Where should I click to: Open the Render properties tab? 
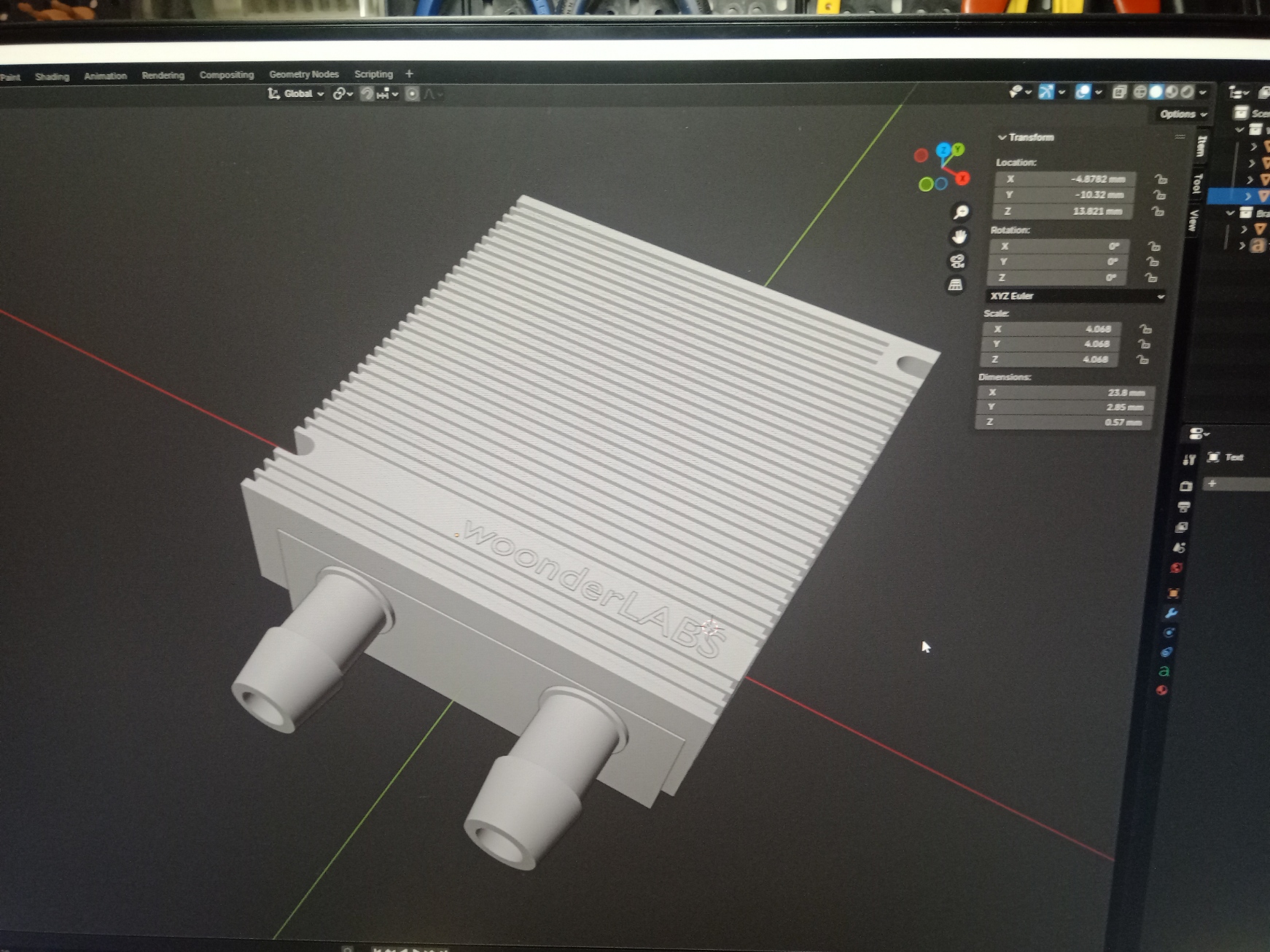(1185, 485)
